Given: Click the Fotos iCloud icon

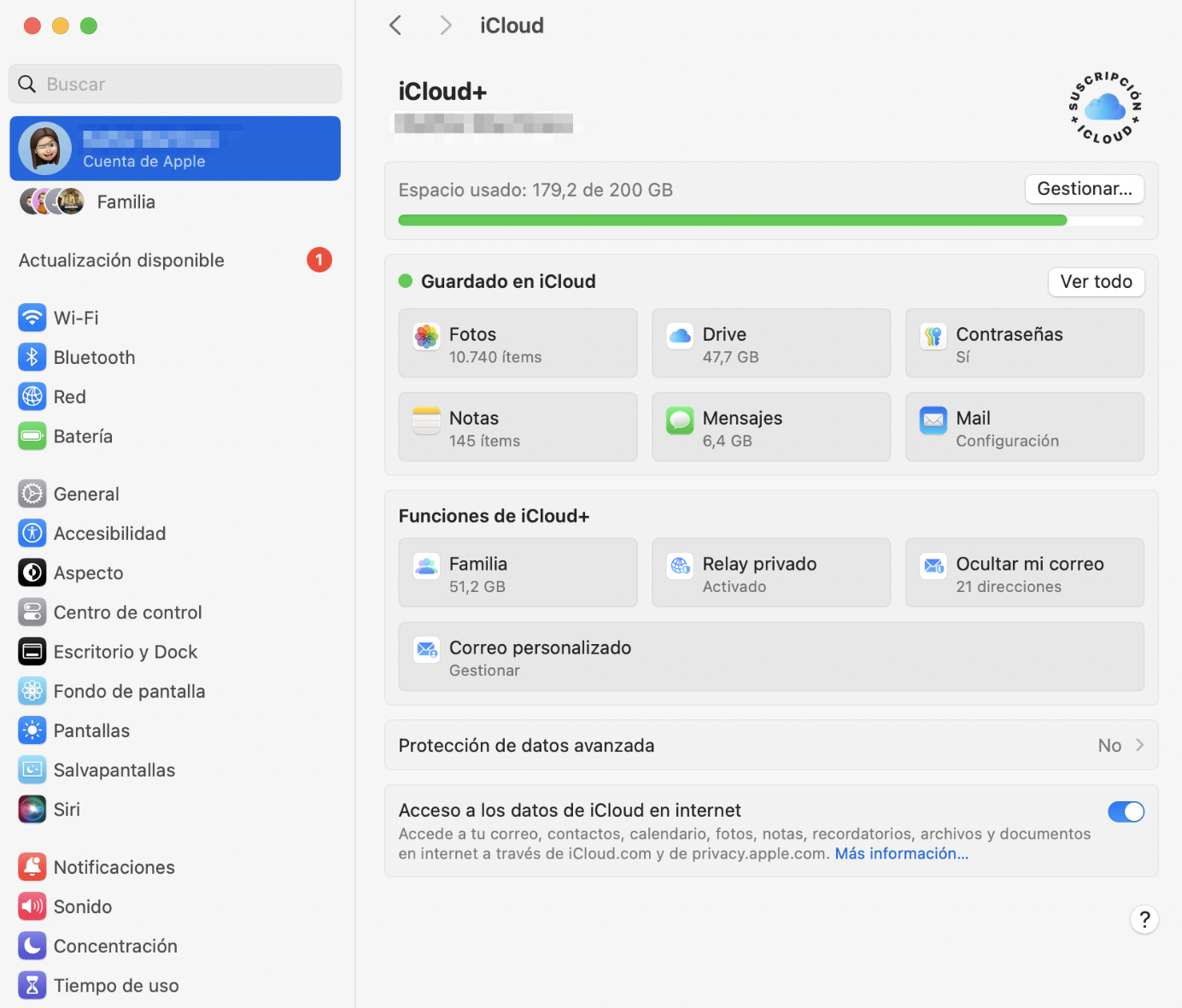Looking at the screenshot, I should click(426, 336).
